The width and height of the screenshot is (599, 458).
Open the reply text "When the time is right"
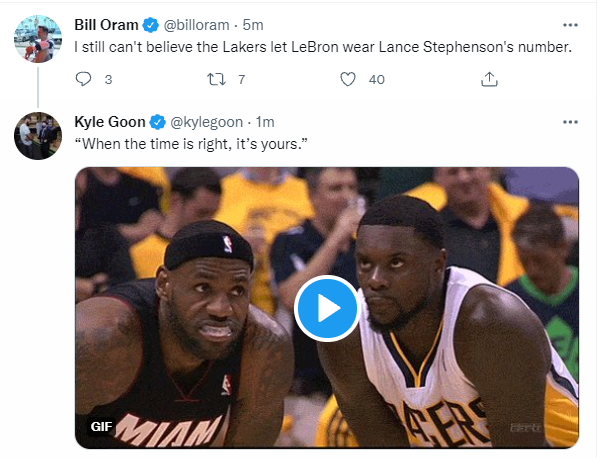point(191,144)
